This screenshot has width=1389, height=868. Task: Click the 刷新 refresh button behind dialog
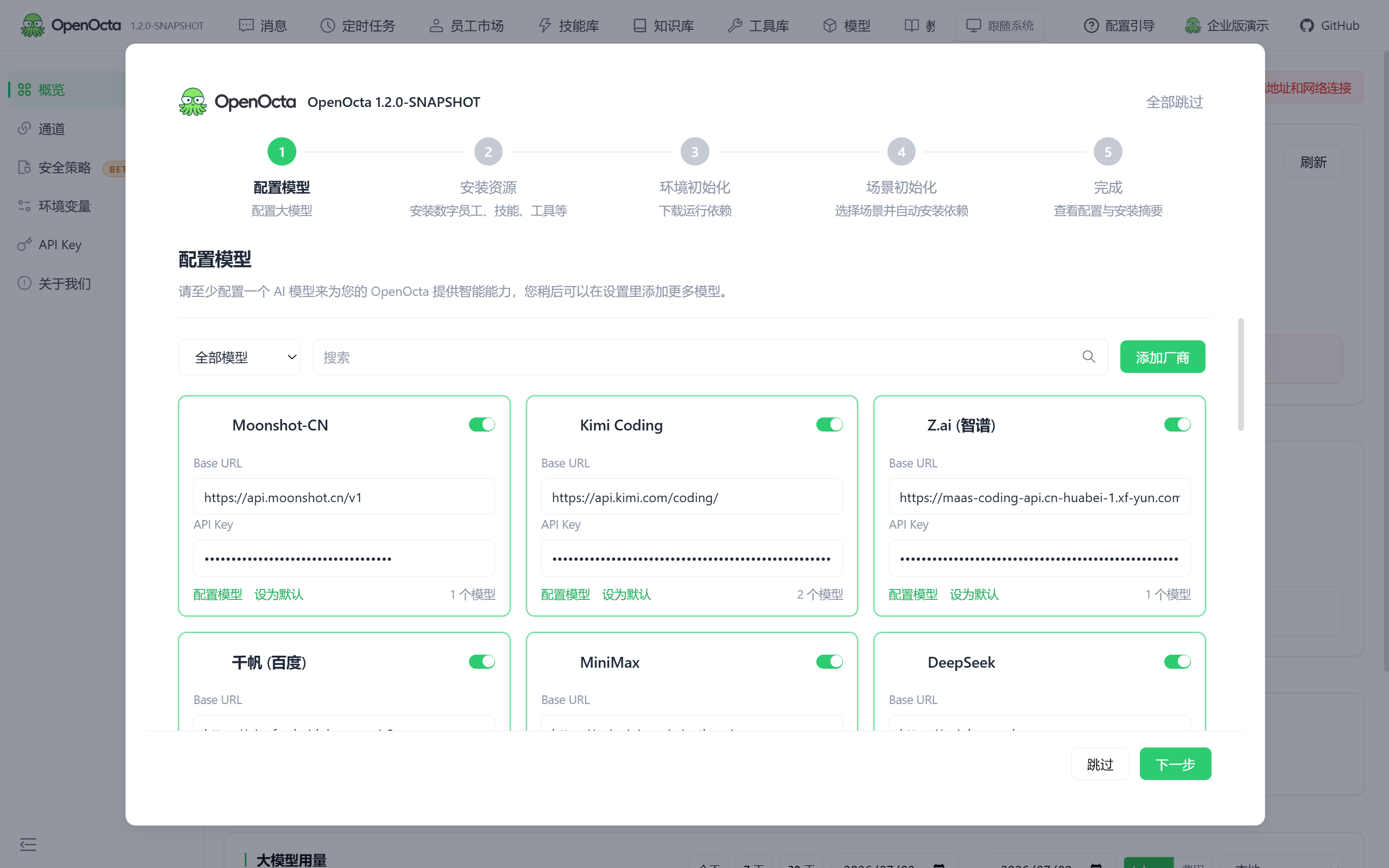pos(1313,162)
